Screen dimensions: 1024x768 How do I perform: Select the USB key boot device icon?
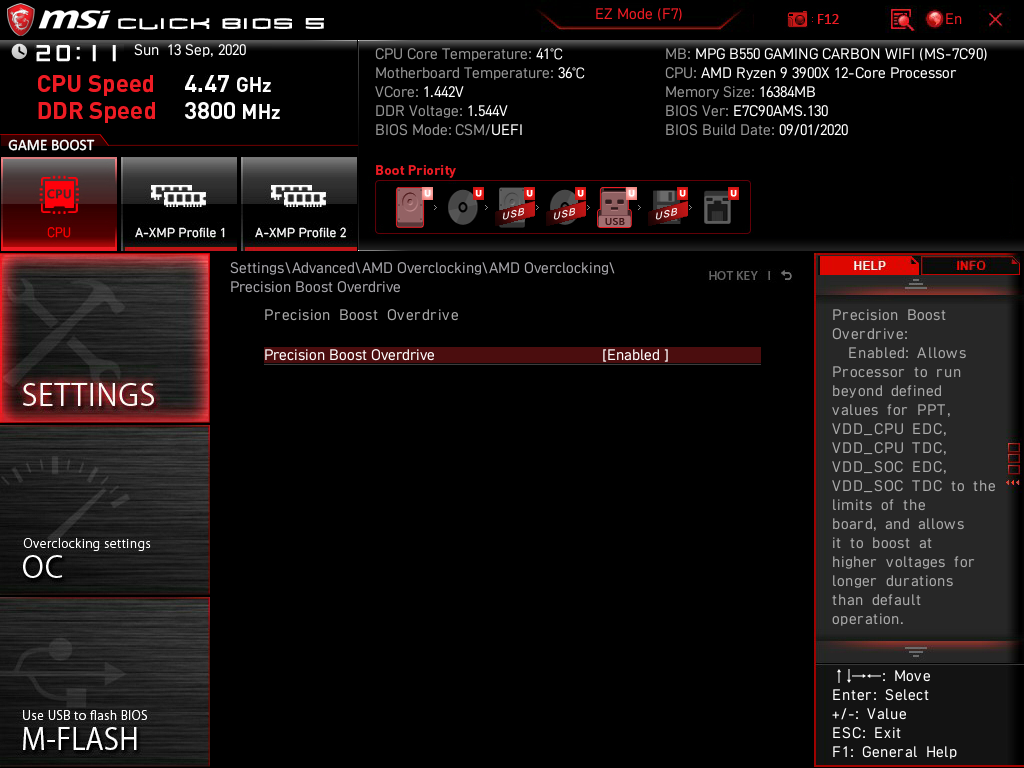coord(616,207)
